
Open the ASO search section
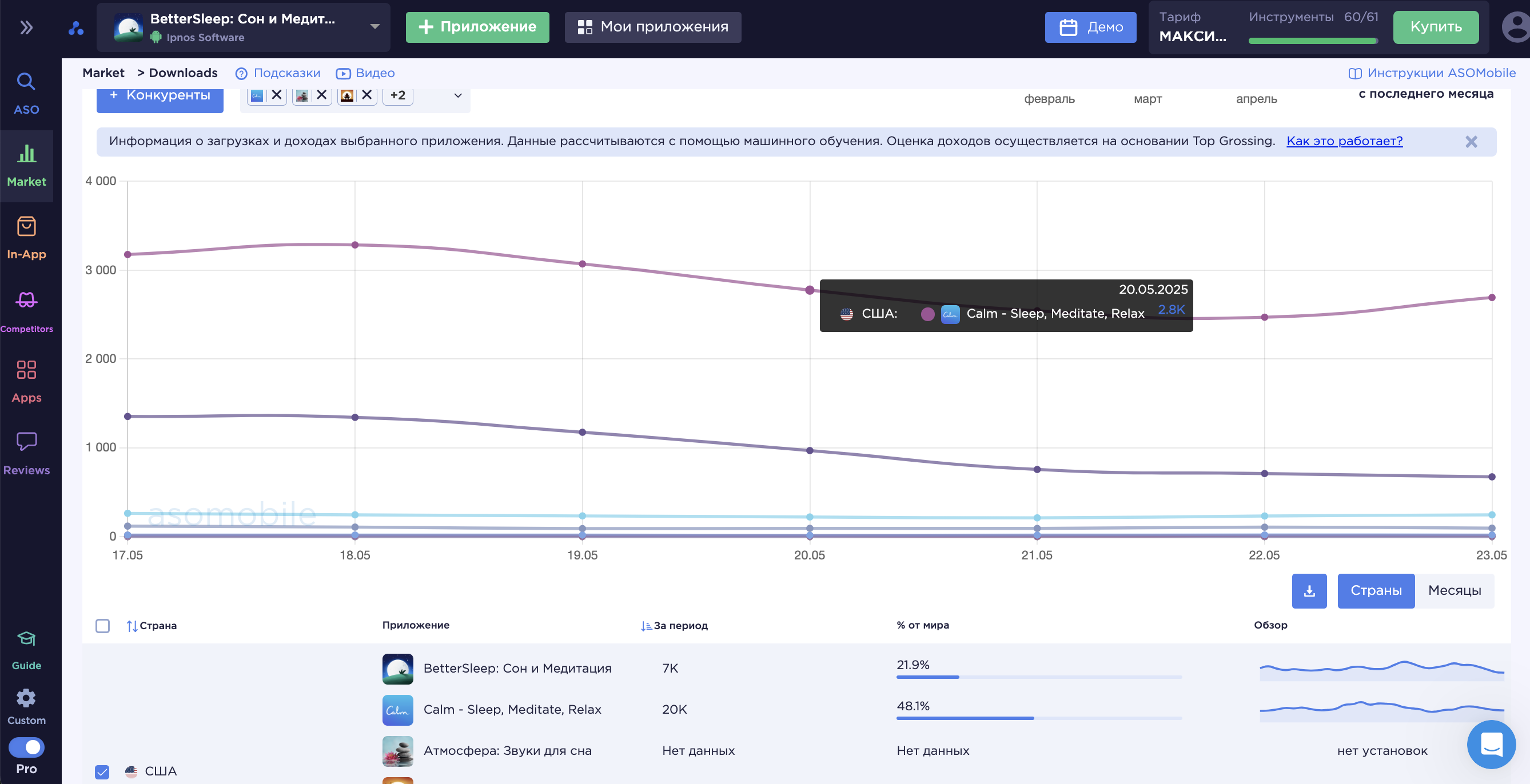tap(26, 93)
